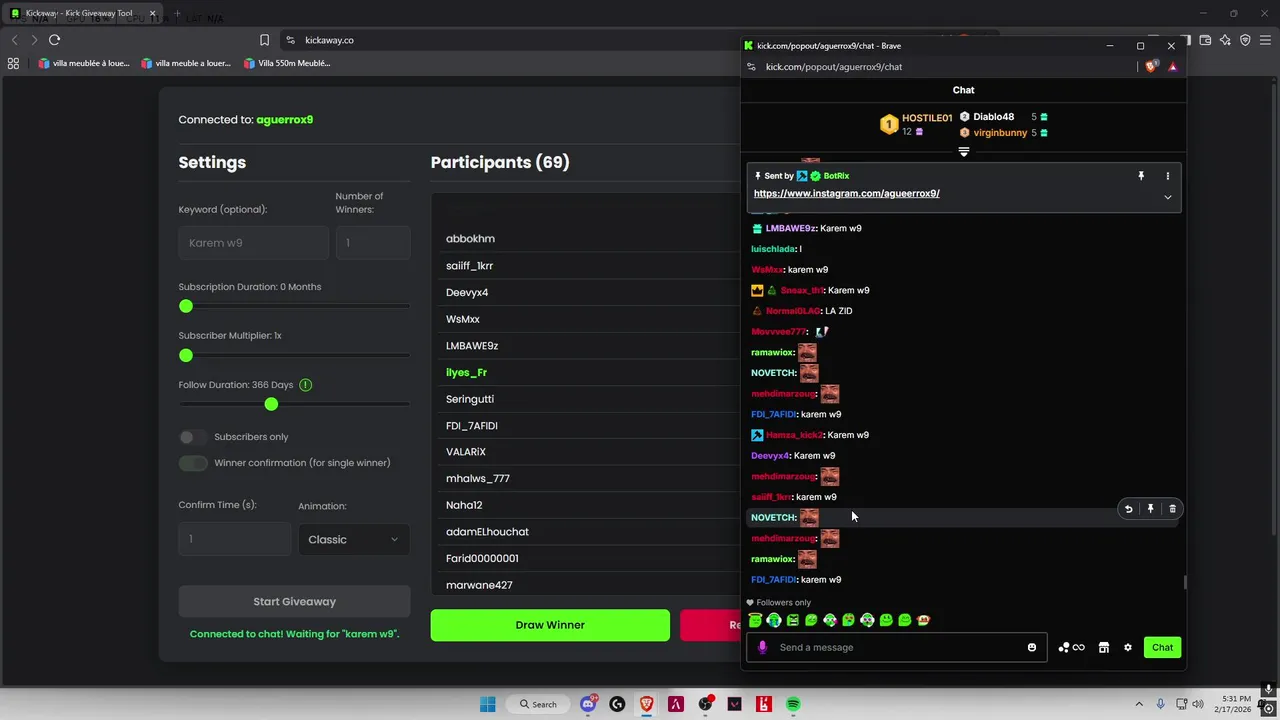Open the volume control in system tray
This screenshot has width=1280, height=720.
click(1198, 704)
